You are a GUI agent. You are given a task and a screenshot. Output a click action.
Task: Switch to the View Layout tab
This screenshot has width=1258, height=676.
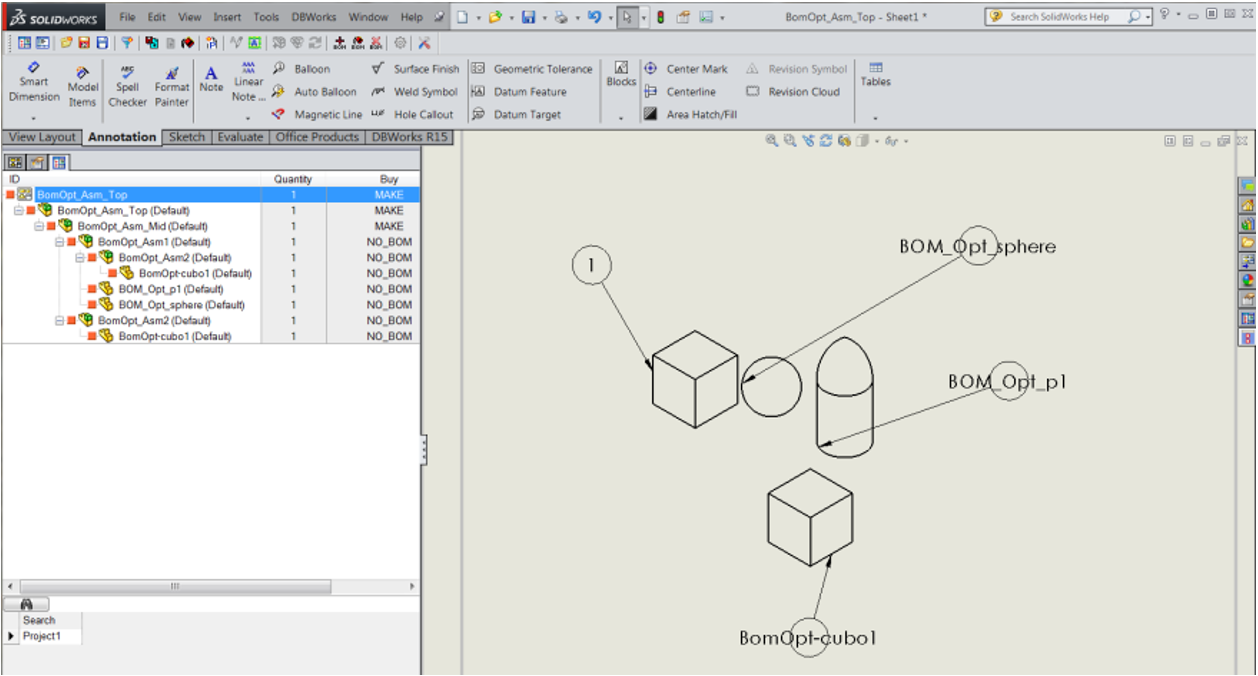[42, 137]
